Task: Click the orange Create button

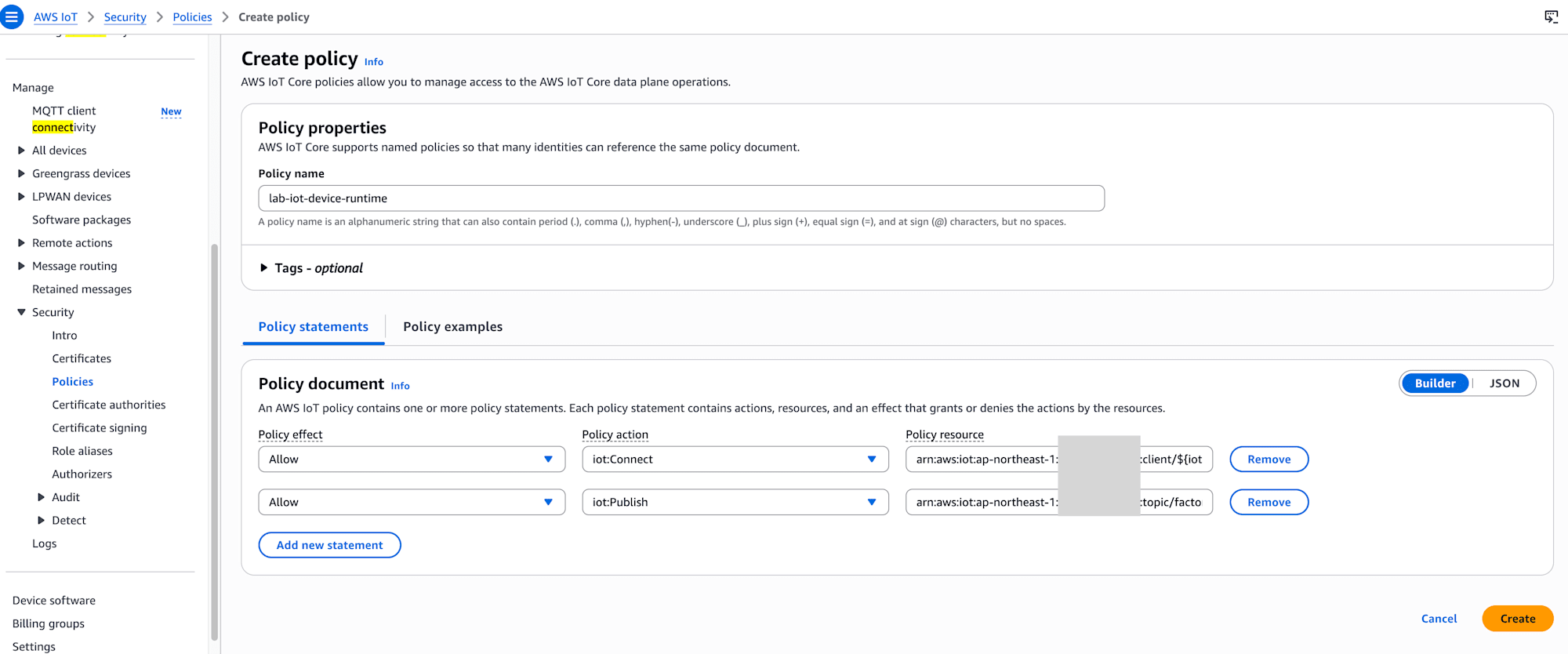Action: [1517, 619]
